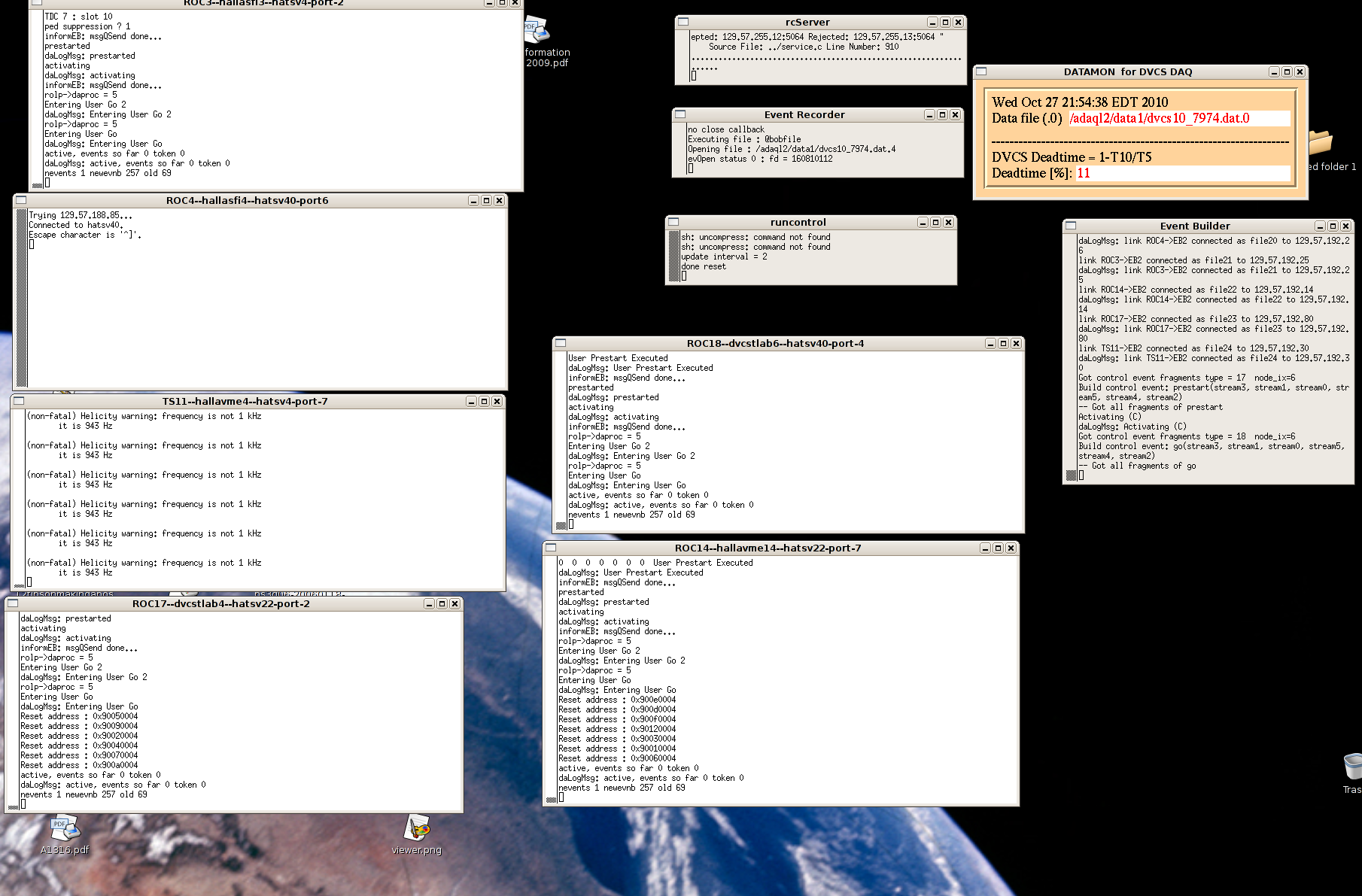
Task: Click the Data file path field
Action: 1179,118
